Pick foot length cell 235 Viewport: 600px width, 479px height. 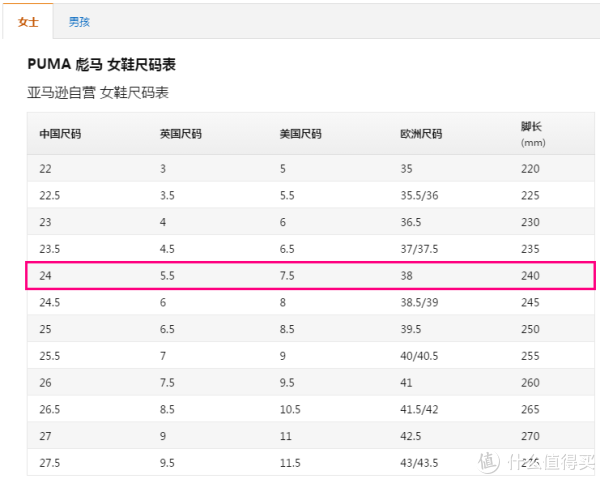[530, 249]
